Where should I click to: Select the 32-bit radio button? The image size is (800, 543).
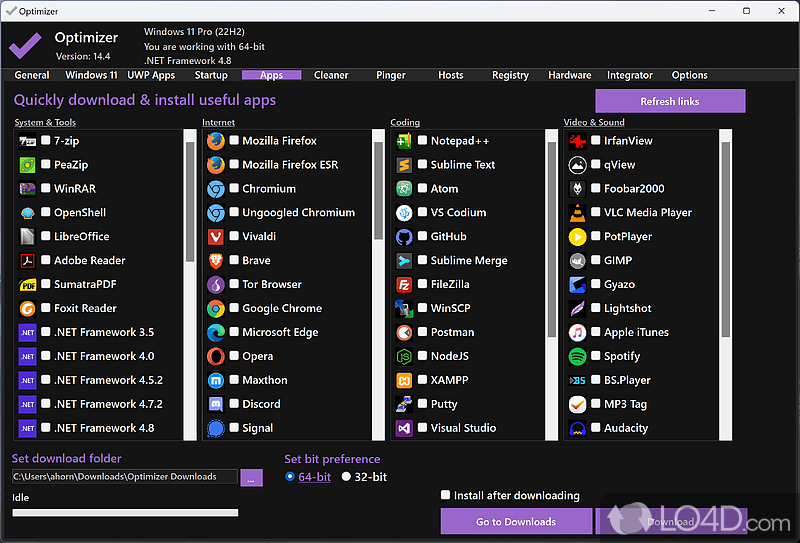346,476
